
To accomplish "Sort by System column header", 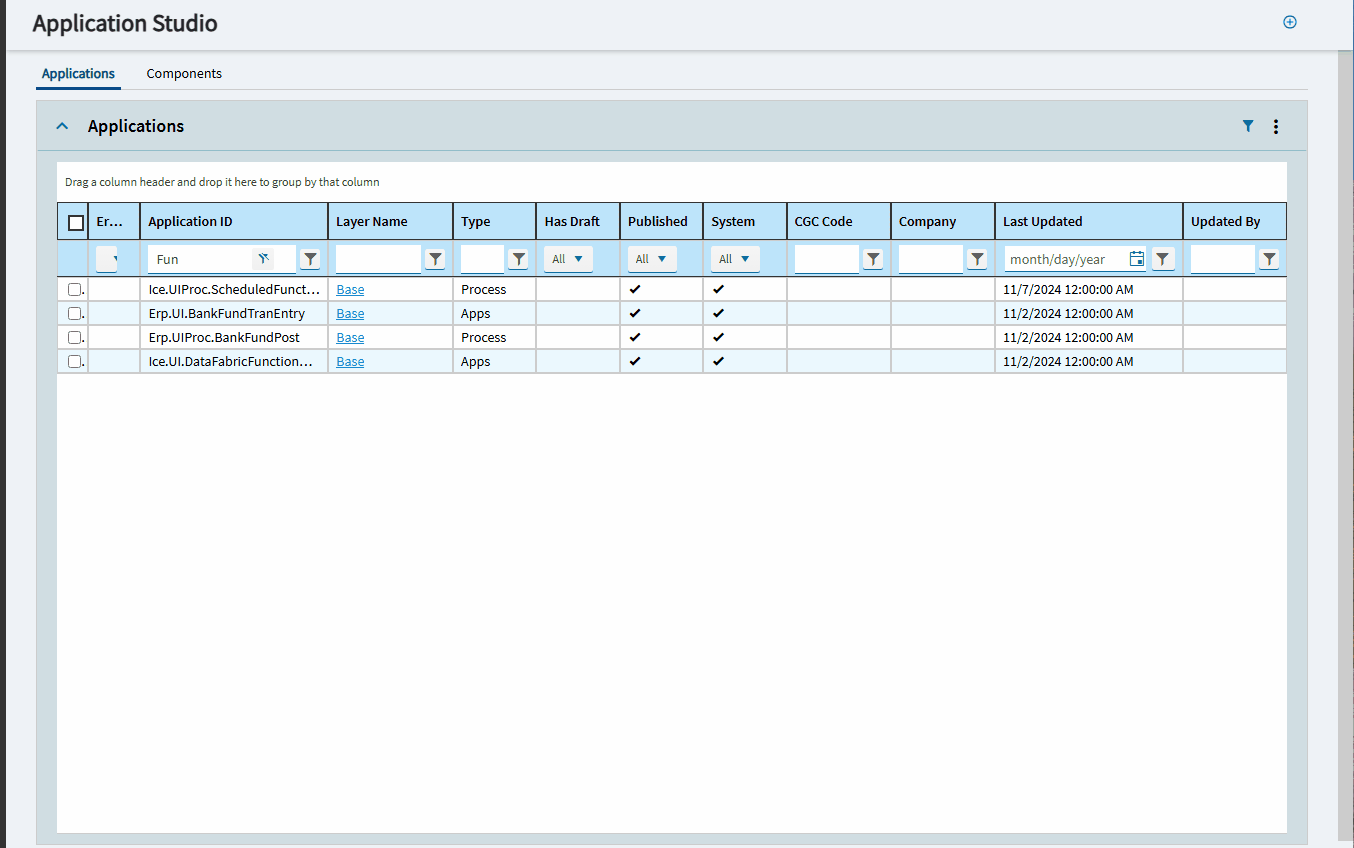I will pos(744,221).
